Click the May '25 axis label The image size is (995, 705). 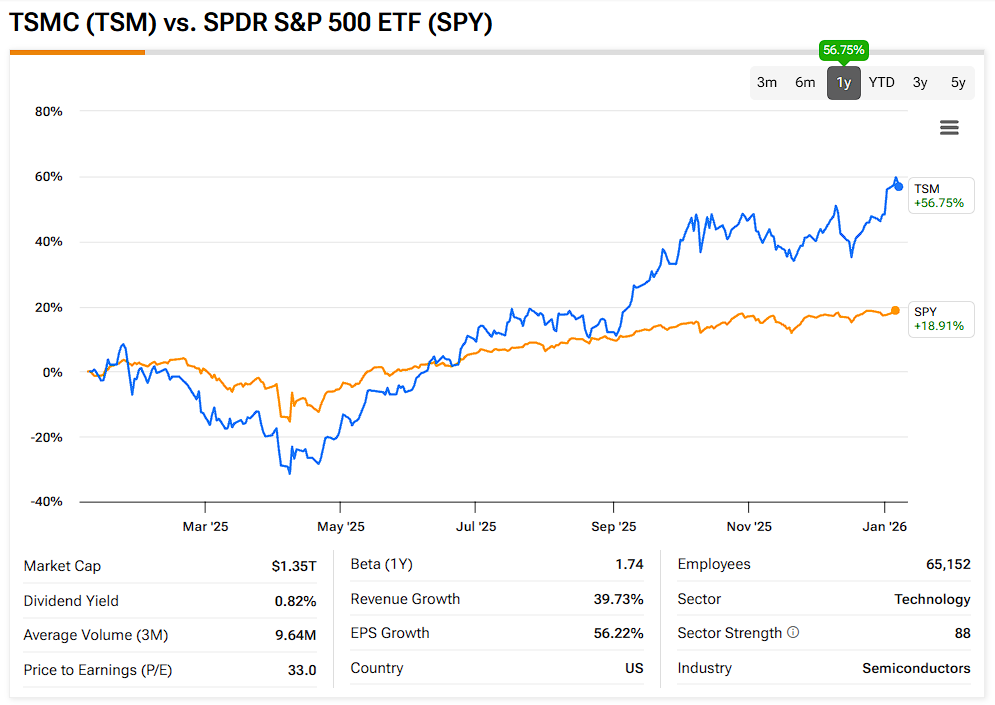(341, 526)
